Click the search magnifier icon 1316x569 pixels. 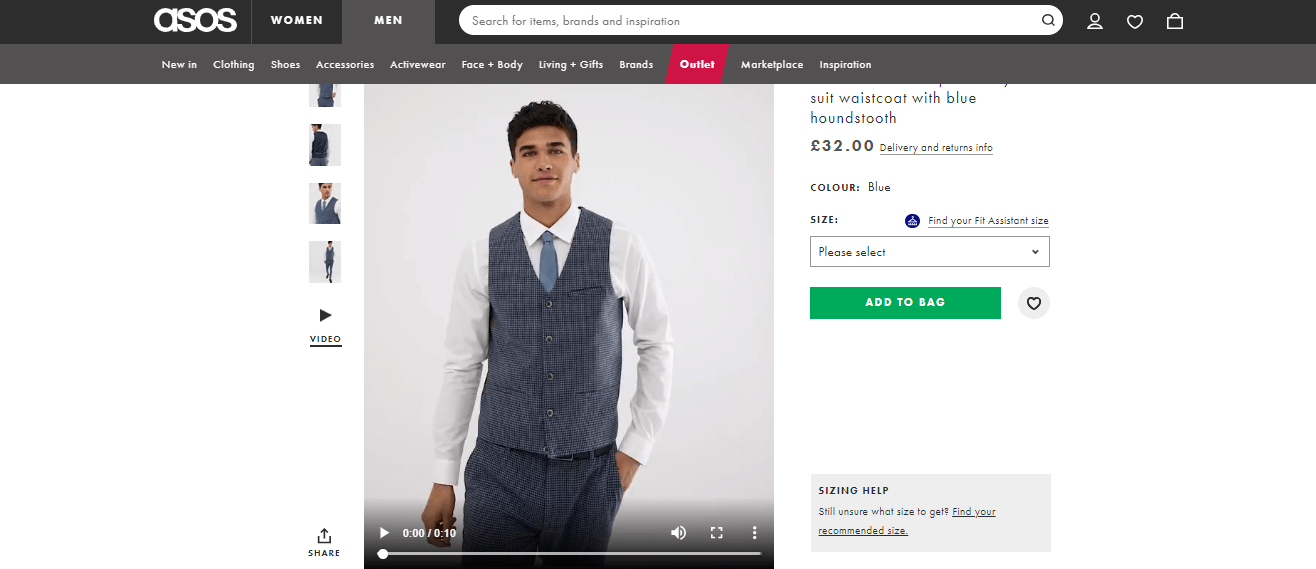[x=1048, y=20]
